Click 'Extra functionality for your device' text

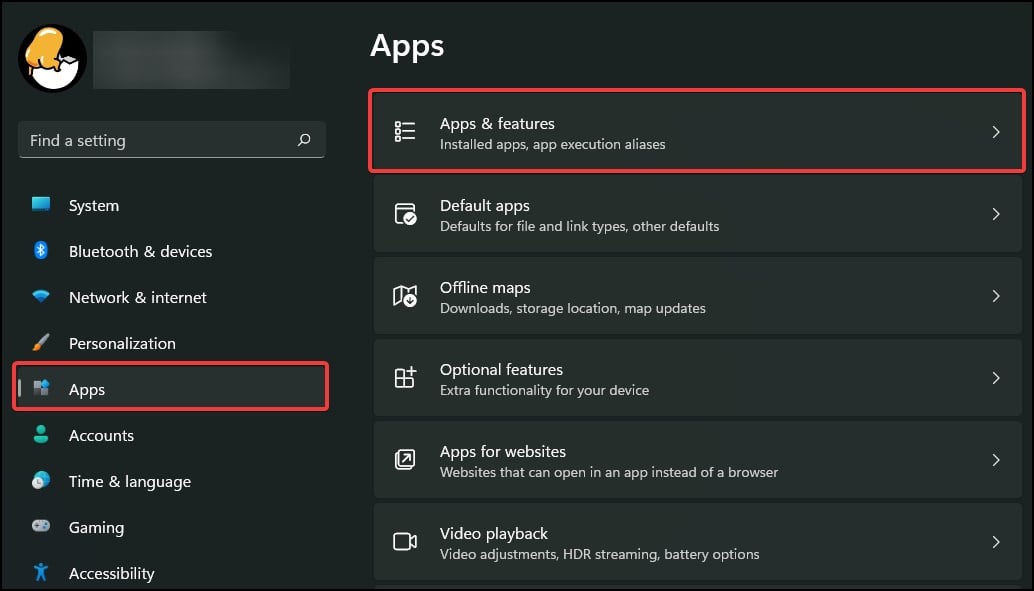544,390
